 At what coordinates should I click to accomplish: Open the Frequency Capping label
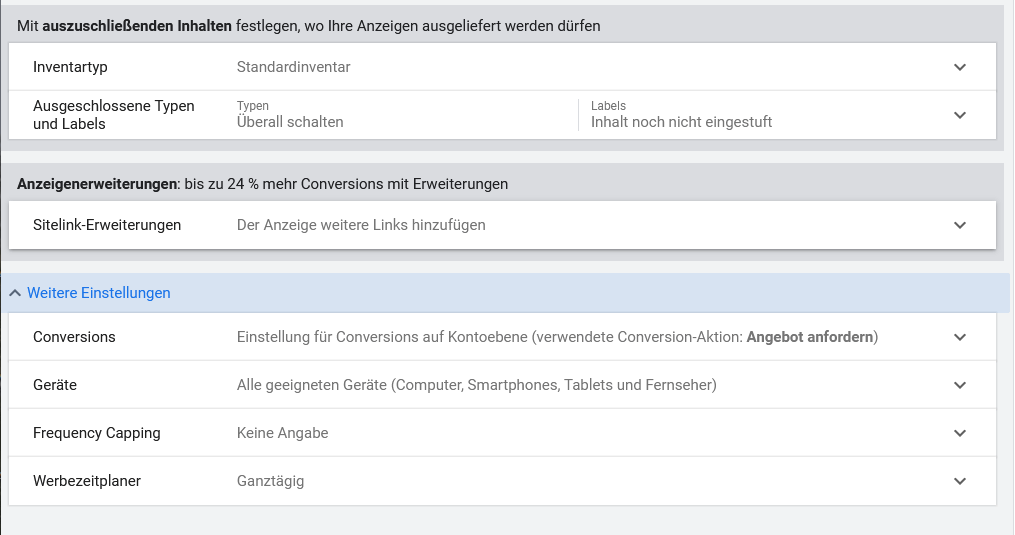tap(96, 433)
